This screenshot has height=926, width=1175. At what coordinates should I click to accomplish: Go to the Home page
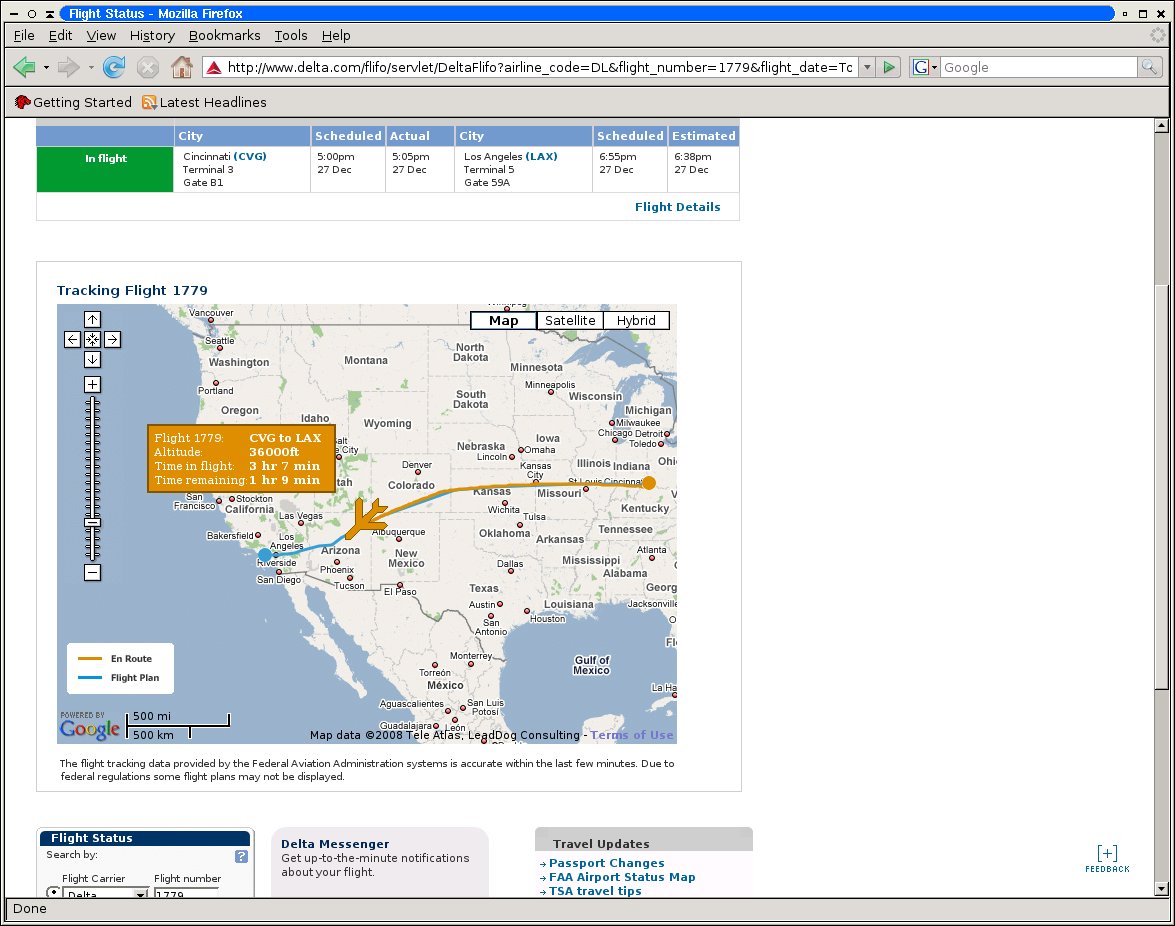181,67
